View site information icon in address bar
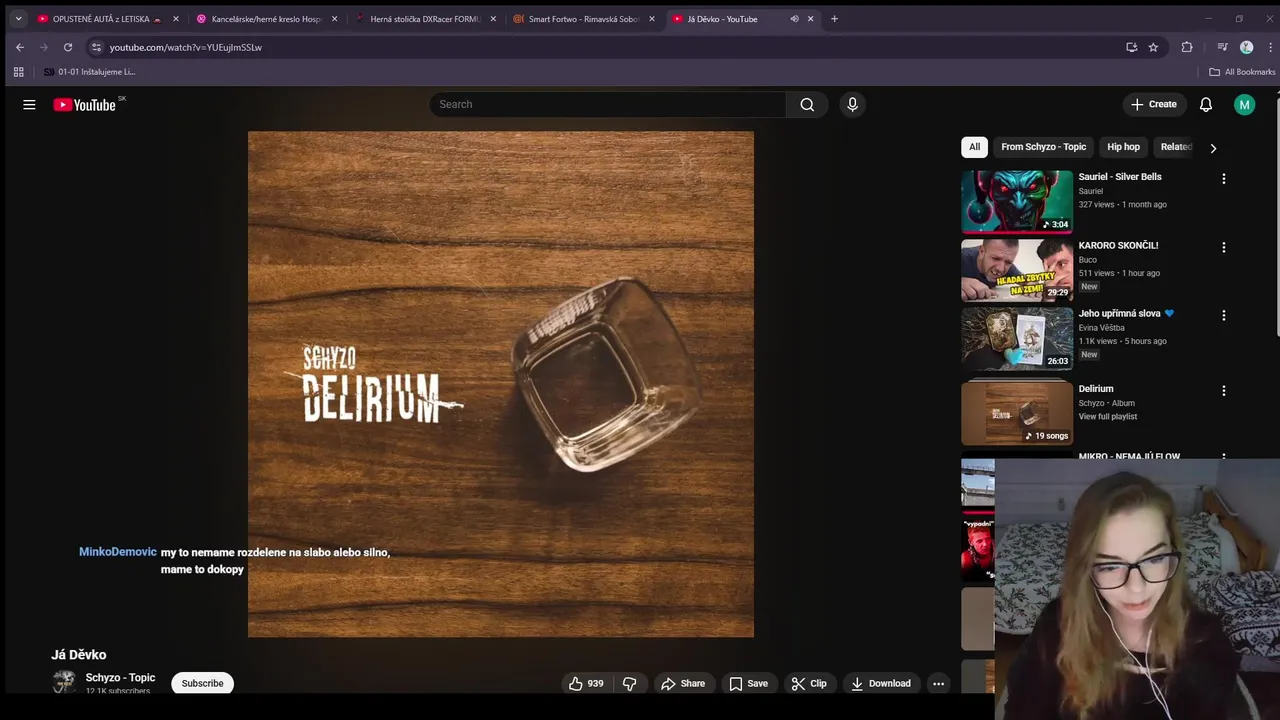Image resolution: width=1280 pixels, height=720 pixels. point(96,47)
